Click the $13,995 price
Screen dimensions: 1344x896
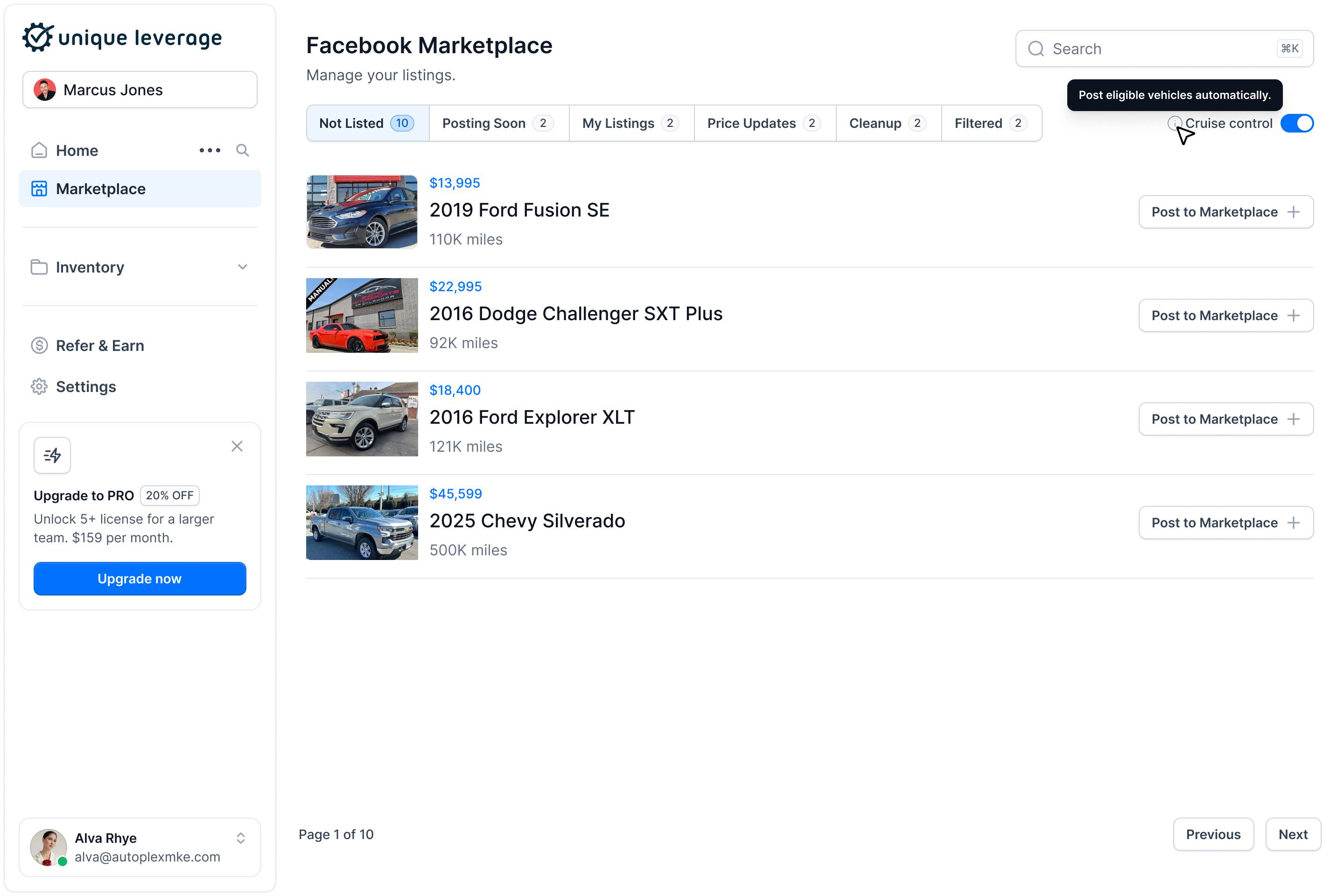tap(455, 183)
